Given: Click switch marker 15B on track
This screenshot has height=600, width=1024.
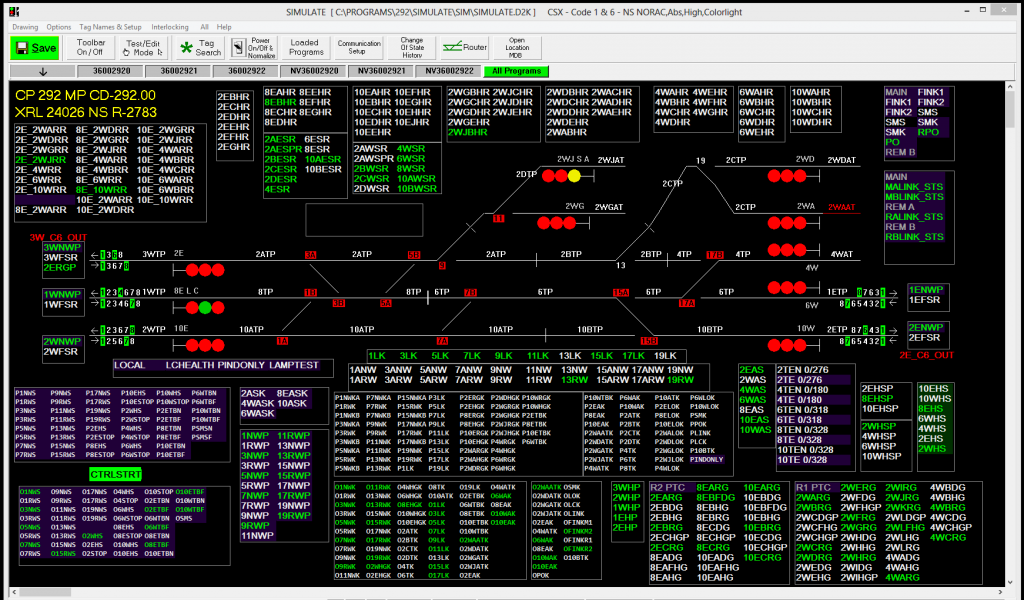Looking at the screenshot, I should pos(649,341).
